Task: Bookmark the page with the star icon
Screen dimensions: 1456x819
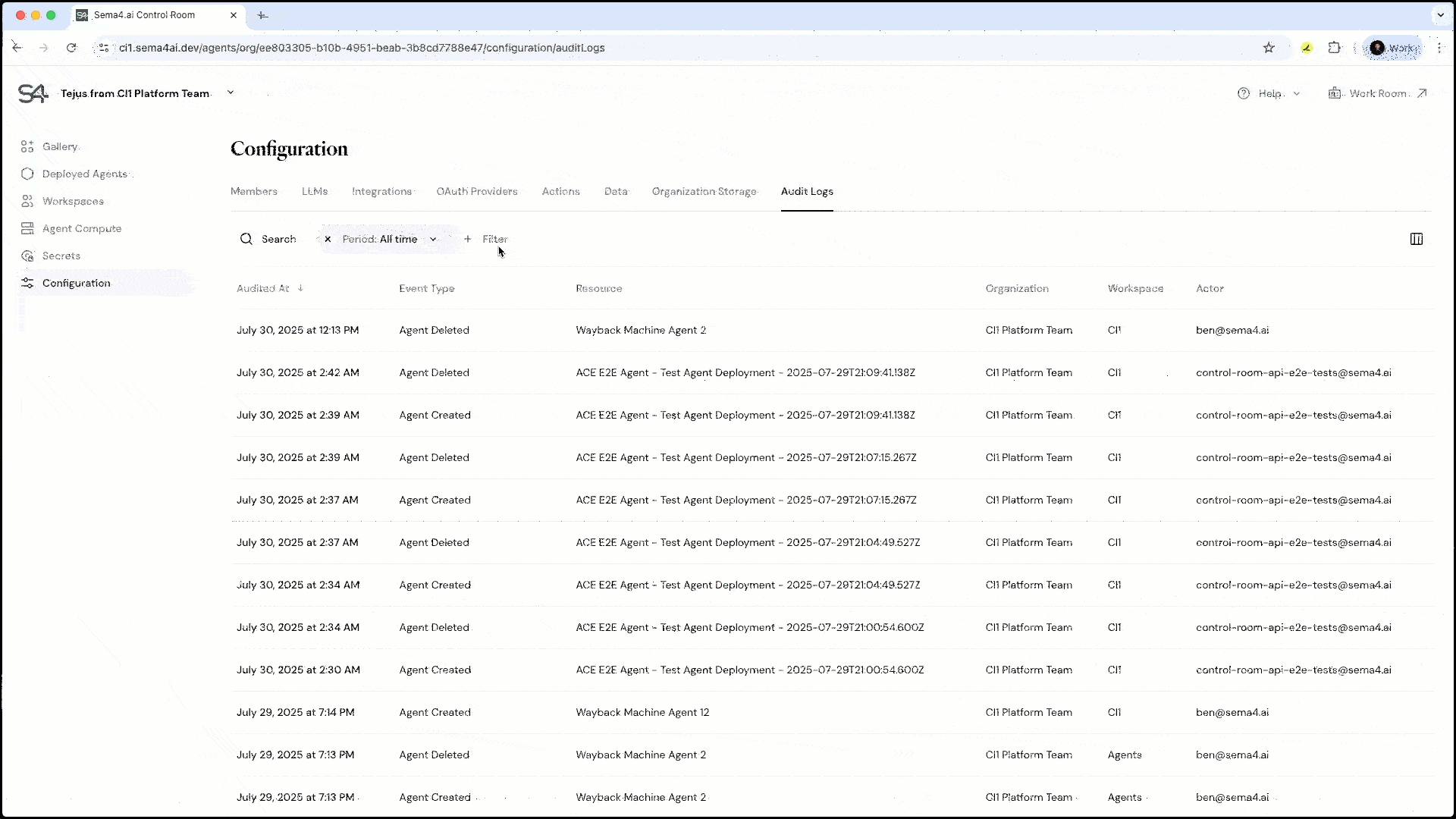Action: pos(1269,48)
